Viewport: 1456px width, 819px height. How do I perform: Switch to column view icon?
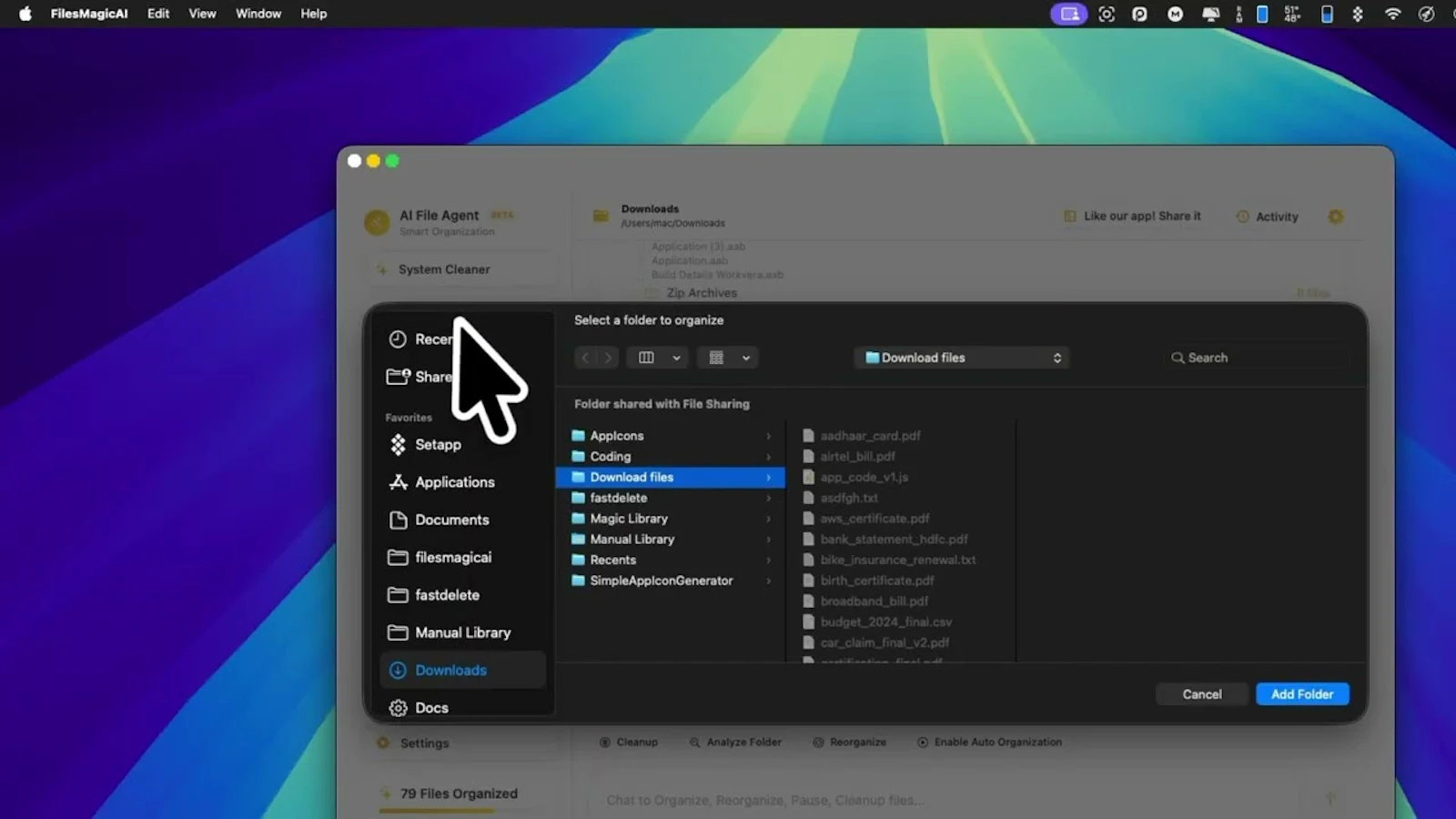[646, 358]
